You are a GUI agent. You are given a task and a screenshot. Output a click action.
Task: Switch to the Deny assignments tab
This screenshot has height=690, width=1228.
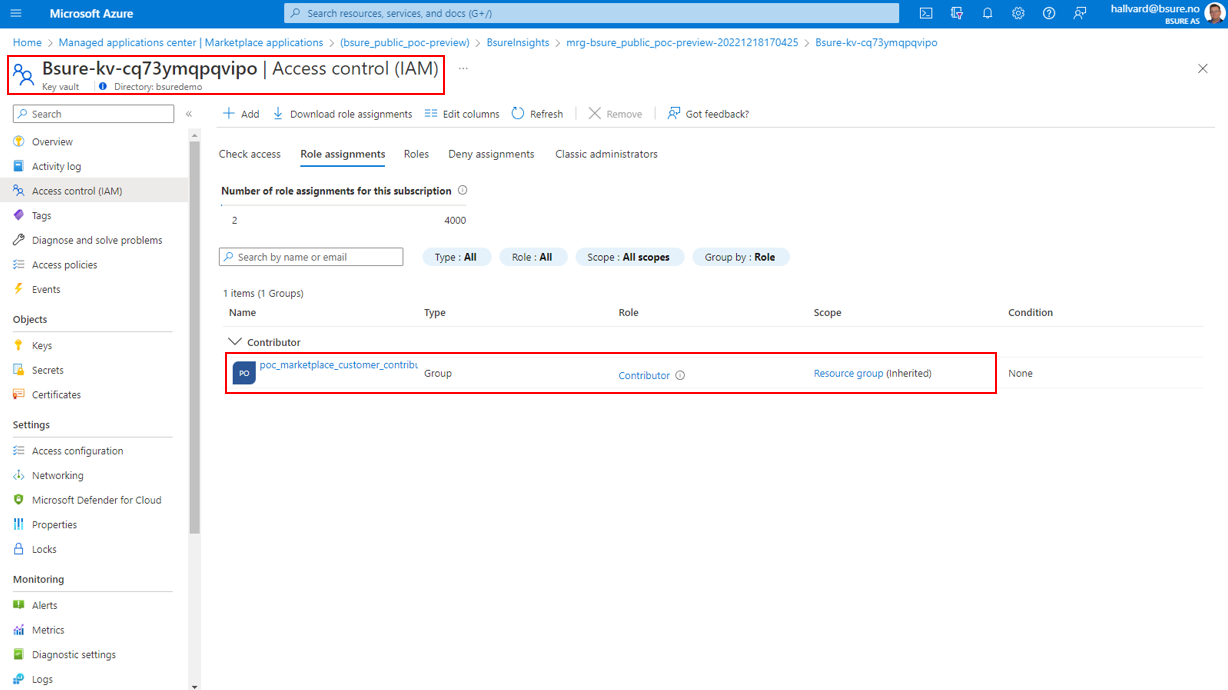[x=491, y=154]
